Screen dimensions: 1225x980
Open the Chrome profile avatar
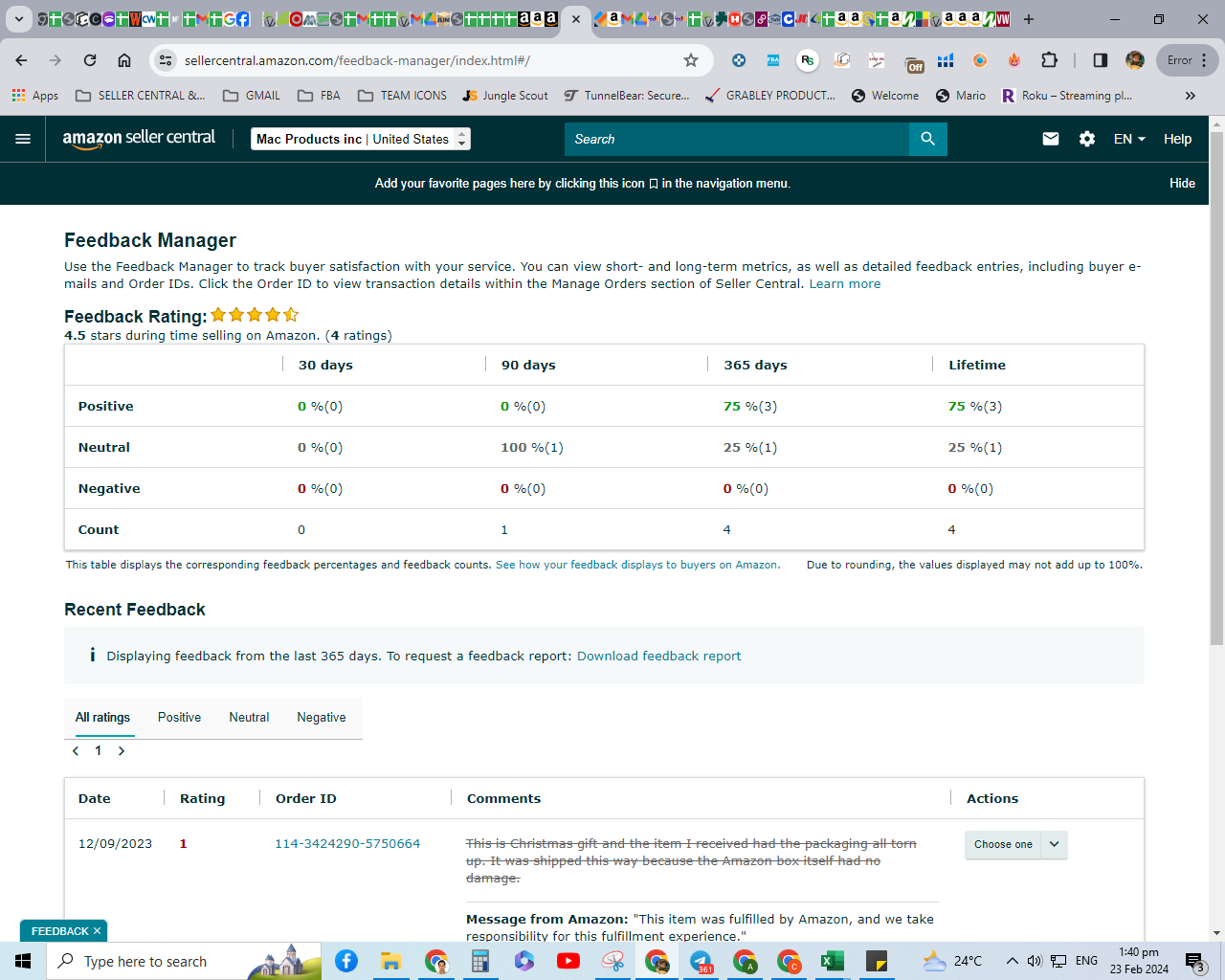(x=1135, y=60)
